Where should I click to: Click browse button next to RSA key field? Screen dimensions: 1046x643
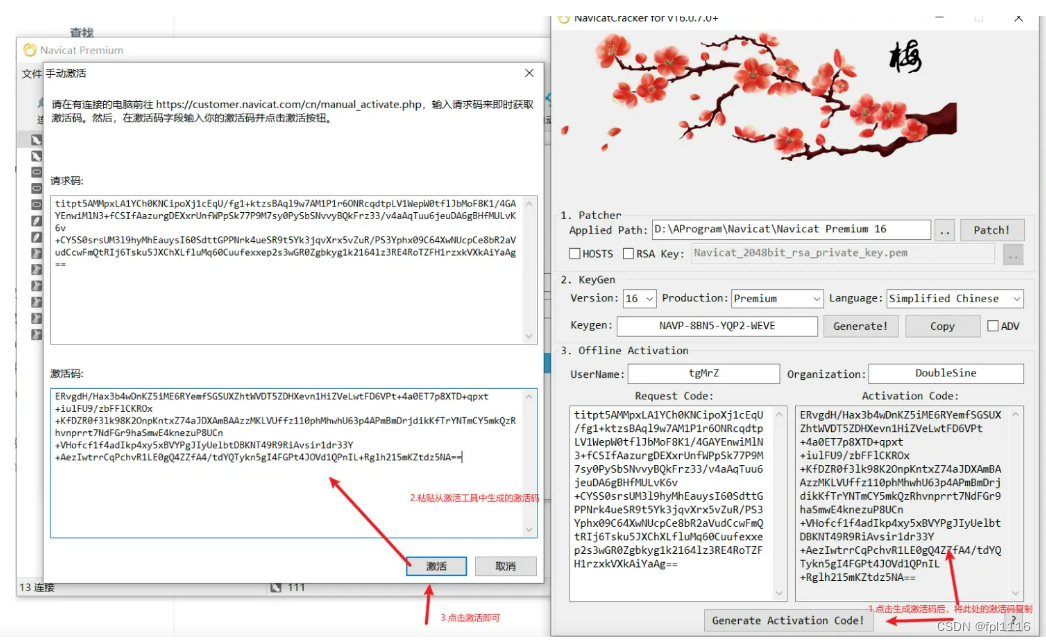pyautogui.click(x=1013, y=254)
